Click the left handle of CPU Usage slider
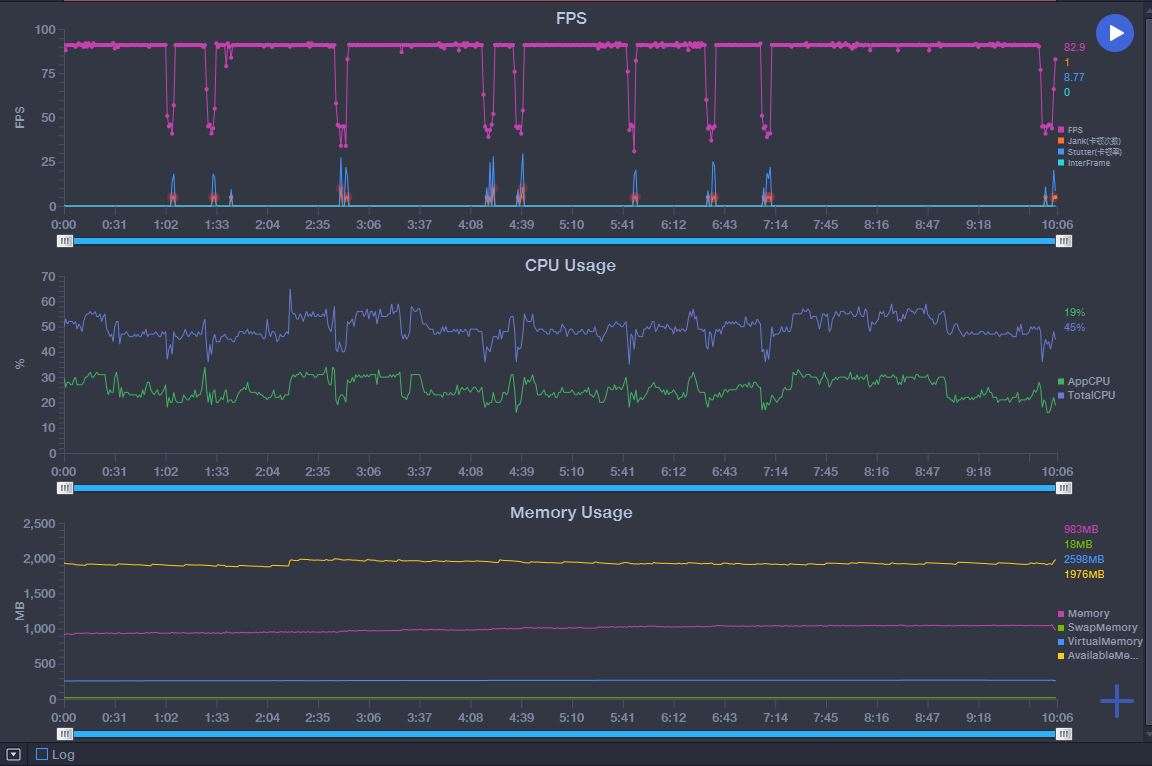This screenshot has height=766, width=1152. click(65, 488)
